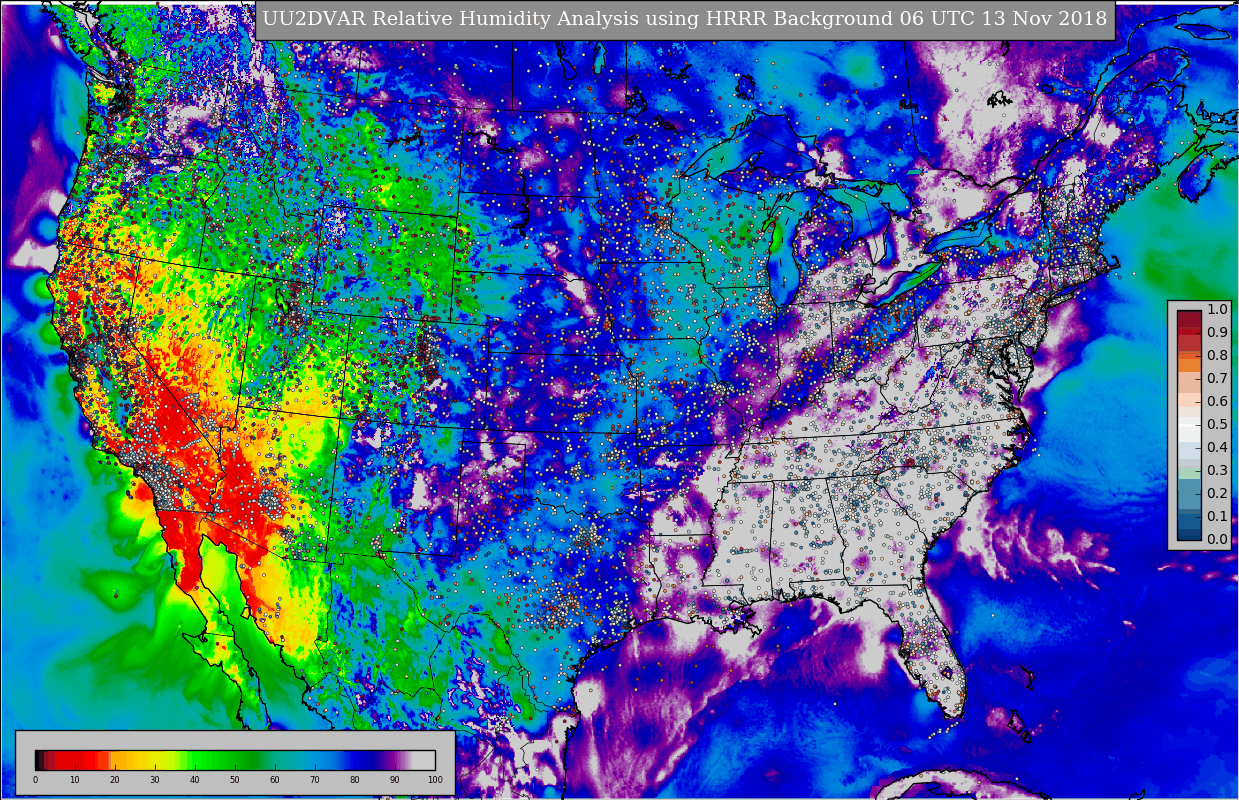Click the 50 tick label on humidity colorbar
Screen dimensions: 1239x800
[x=235, y=780]
